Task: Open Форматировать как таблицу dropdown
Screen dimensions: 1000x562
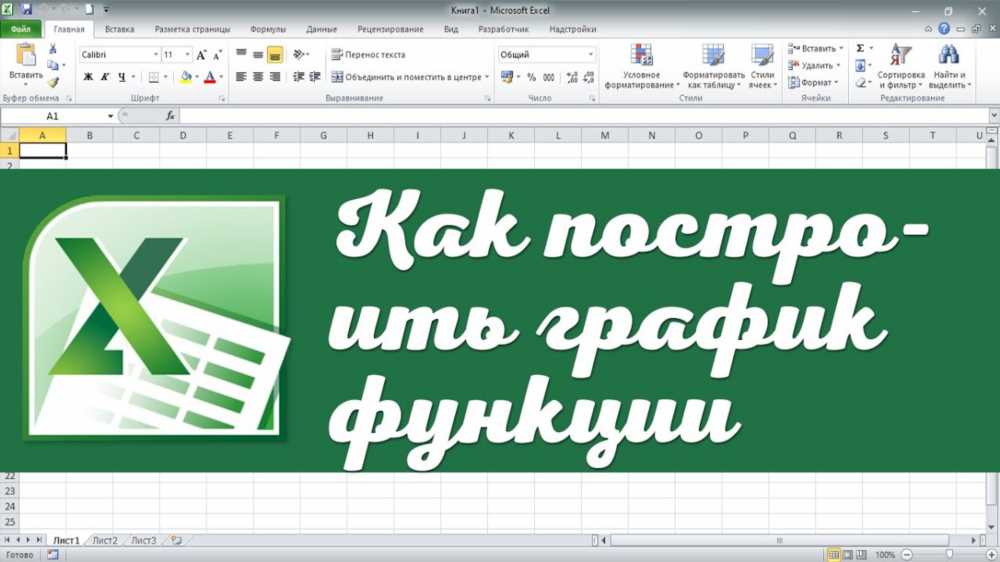Action: [x=714, y=66]
